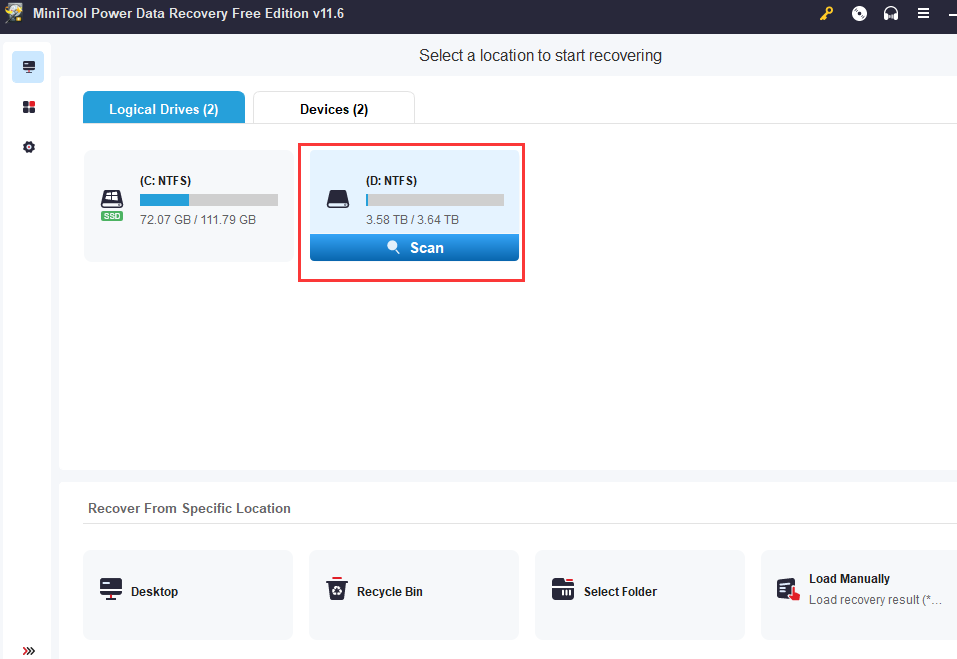
Task: Open Select Folder location option
Action: point(640,595)
